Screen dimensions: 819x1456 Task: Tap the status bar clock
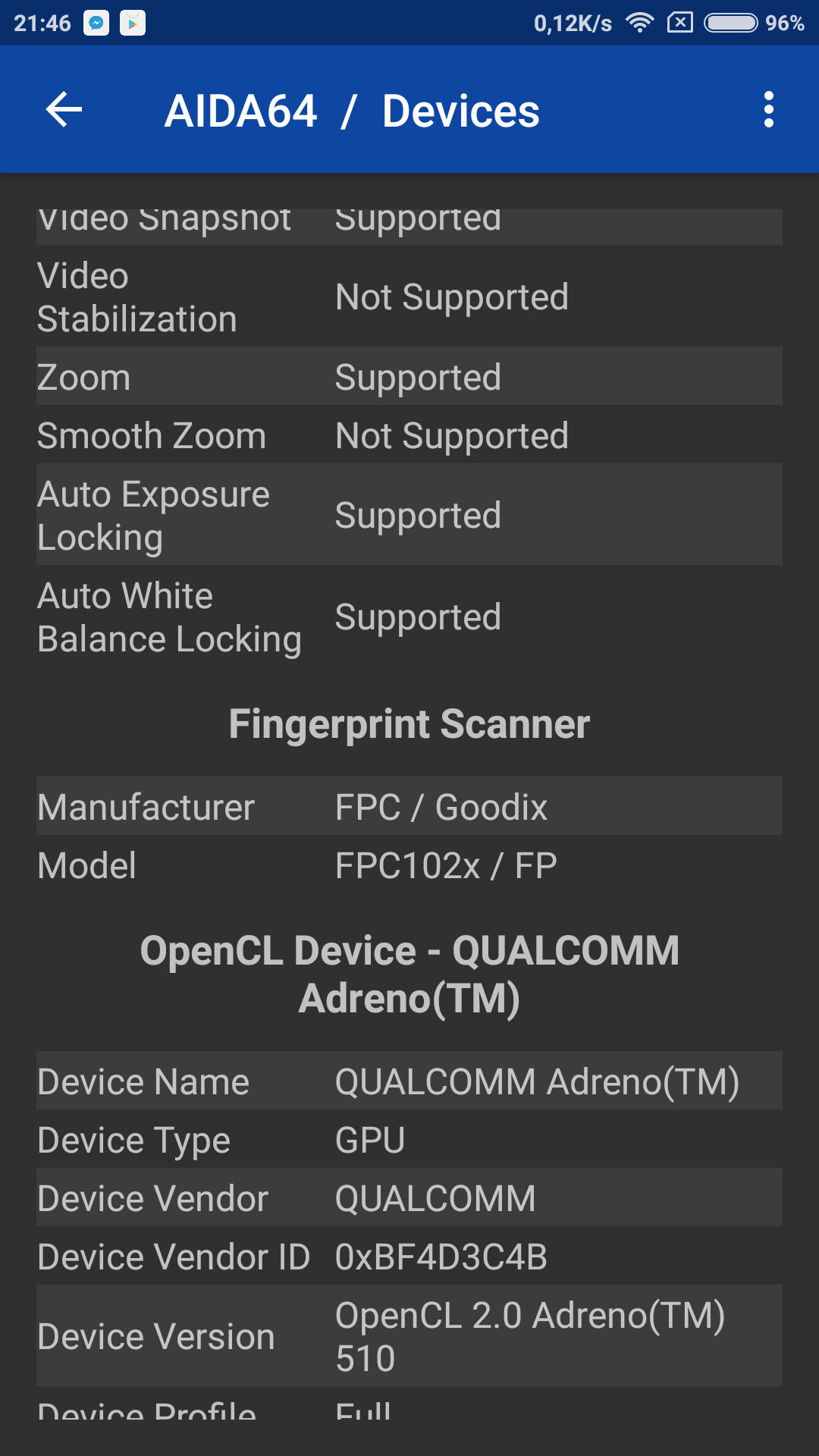pos(42,24)
